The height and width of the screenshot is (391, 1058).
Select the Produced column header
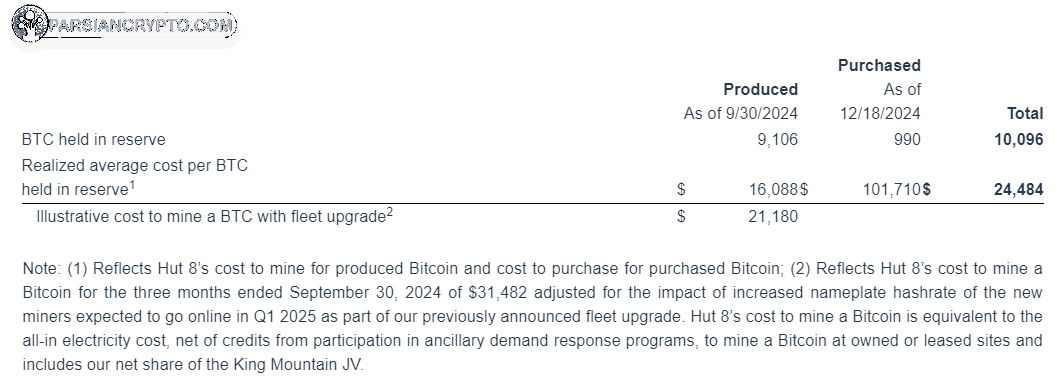tap(760, 89)
